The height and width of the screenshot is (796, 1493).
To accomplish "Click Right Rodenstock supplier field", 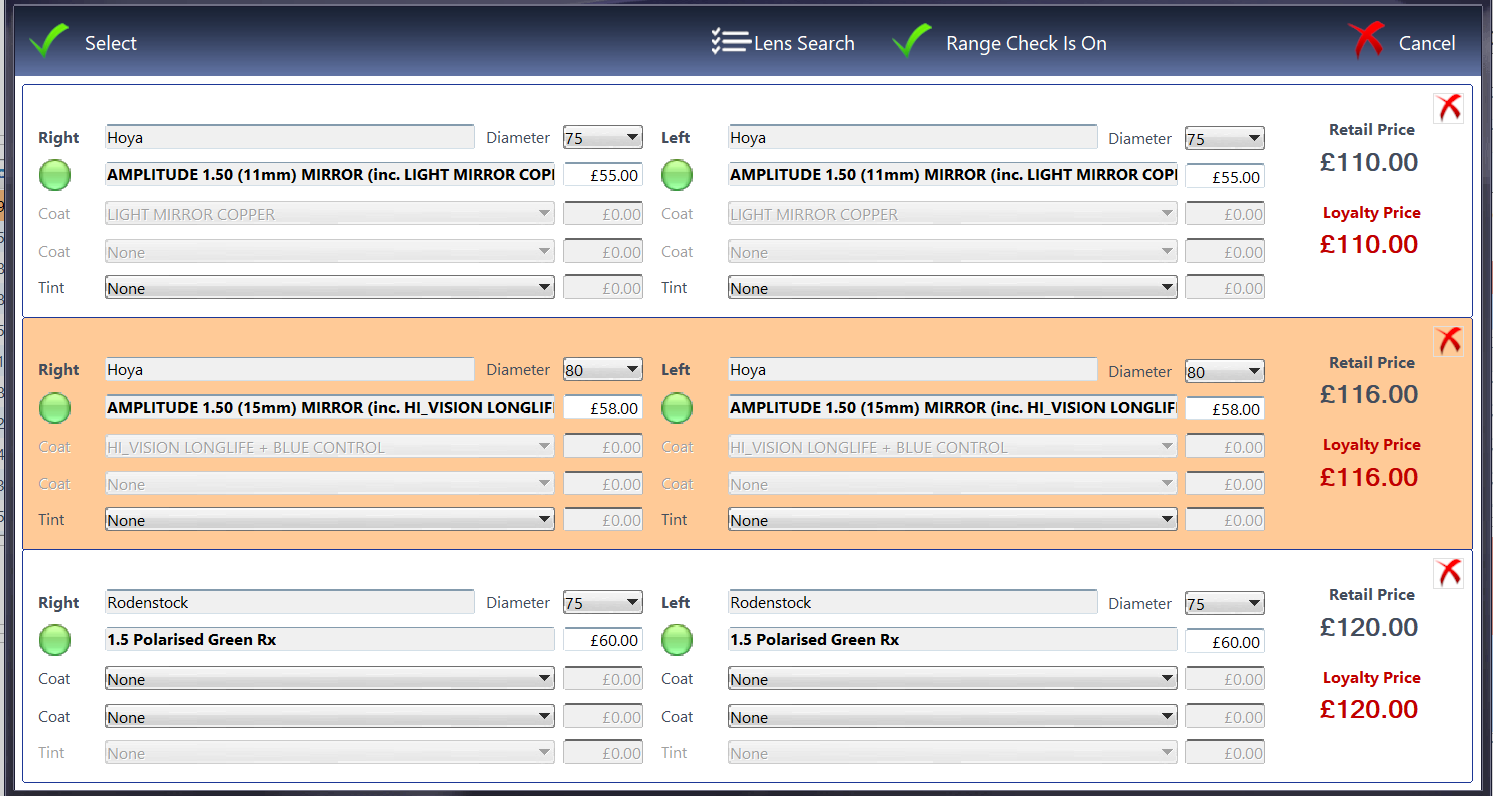I will click(x=290, y=602).
